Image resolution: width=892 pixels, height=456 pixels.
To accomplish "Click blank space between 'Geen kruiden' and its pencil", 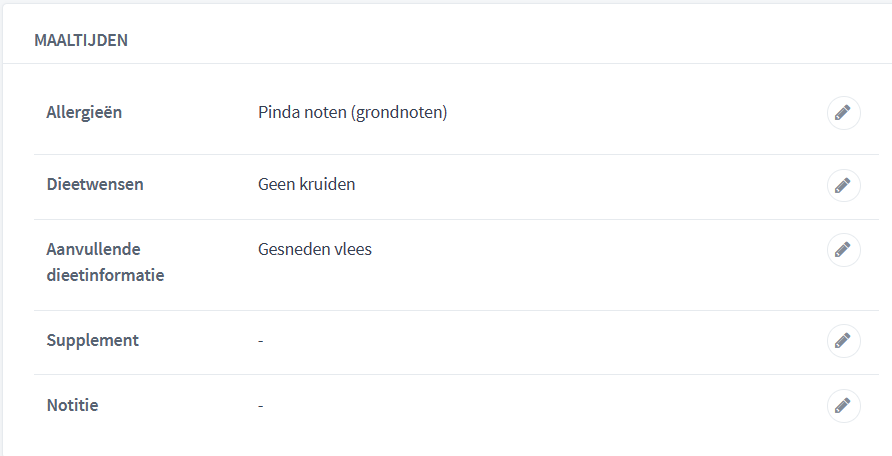I will click(x=590, y=185).
